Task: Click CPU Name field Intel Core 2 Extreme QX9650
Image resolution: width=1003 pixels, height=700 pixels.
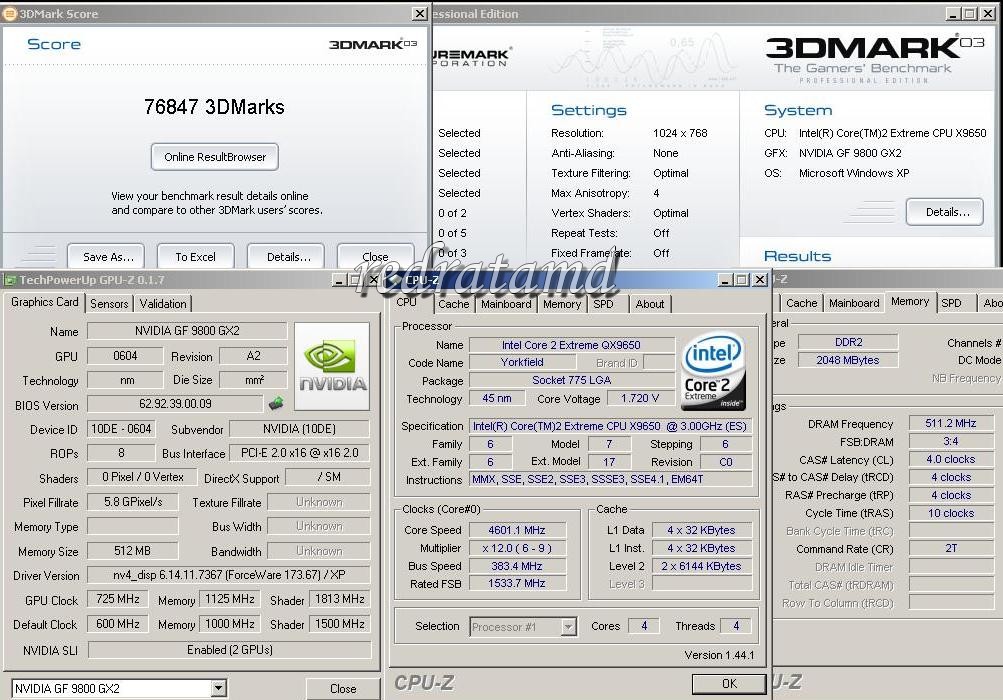Action: [571, 345]
